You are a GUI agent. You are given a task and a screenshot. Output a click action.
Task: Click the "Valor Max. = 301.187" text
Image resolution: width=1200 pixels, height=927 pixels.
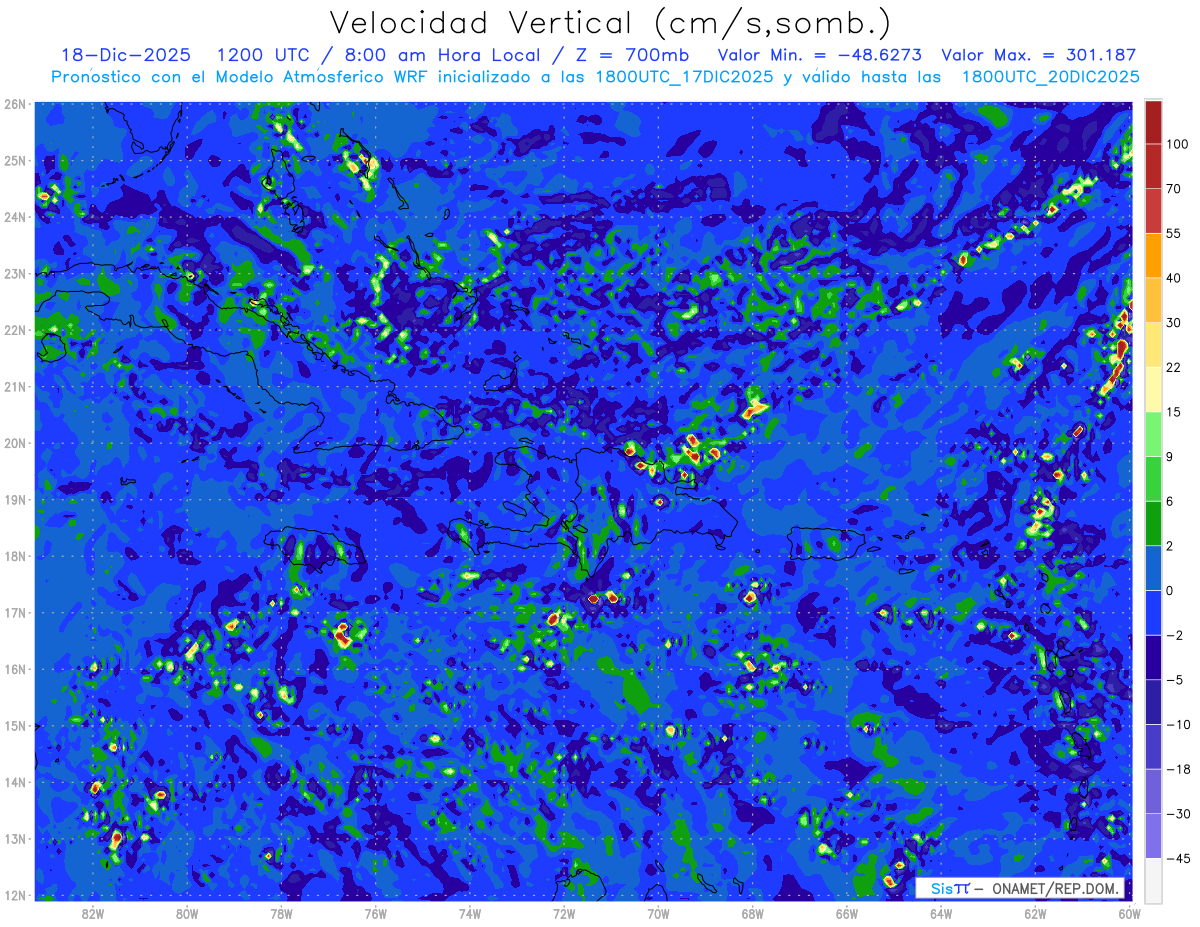click(x=1039, y=55)
